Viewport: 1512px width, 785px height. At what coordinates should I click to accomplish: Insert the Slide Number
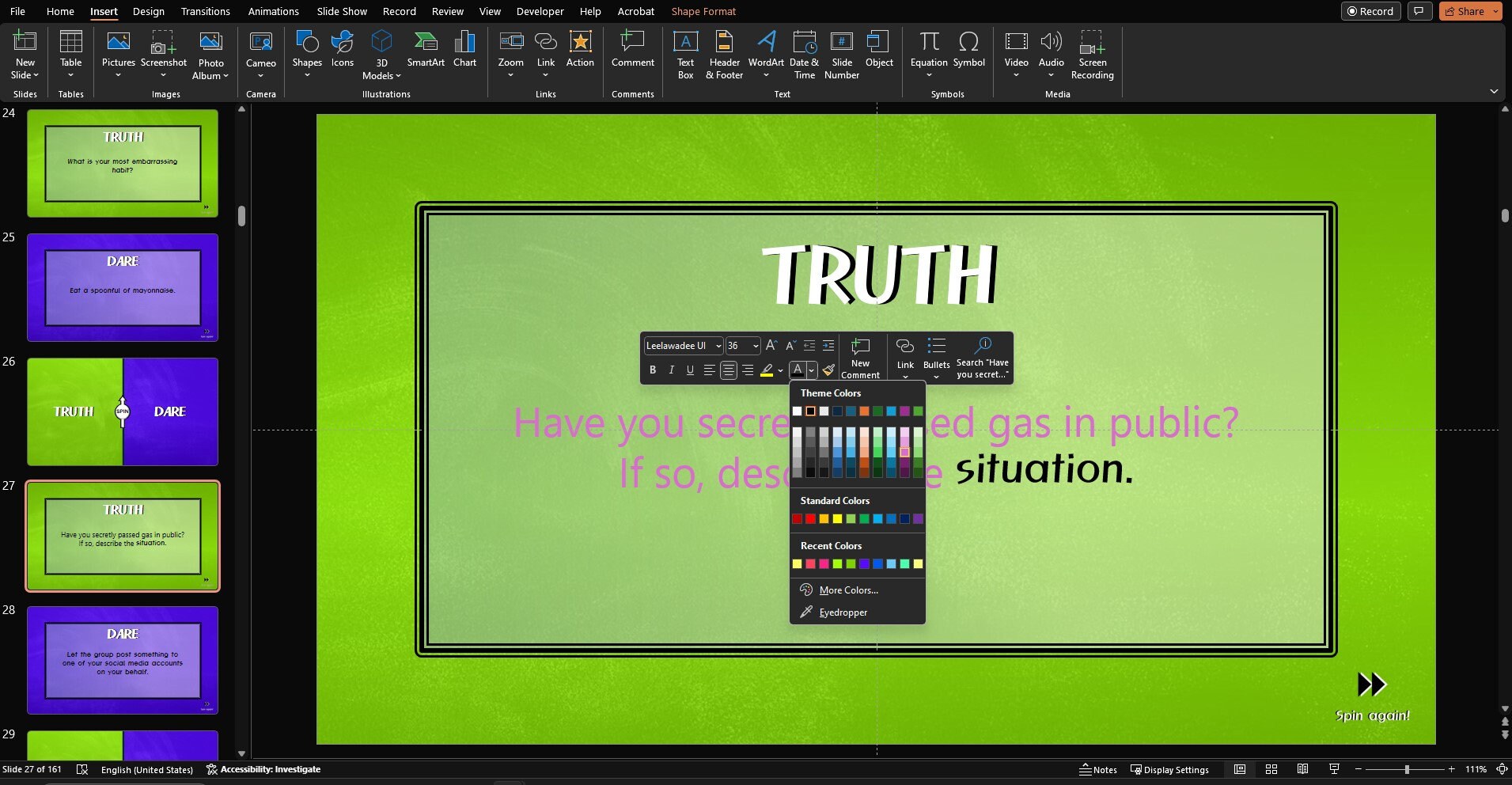point(841,53)
